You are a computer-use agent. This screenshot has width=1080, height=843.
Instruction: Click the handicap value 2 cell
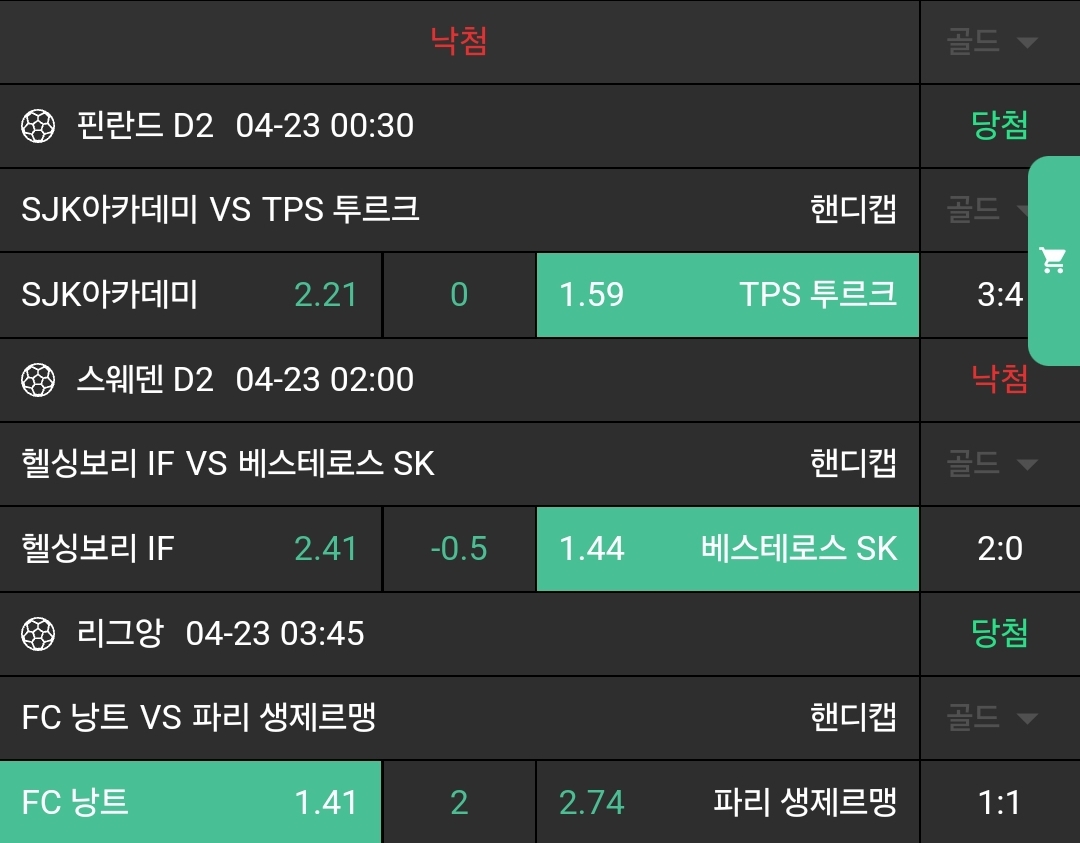pos(459,802)
